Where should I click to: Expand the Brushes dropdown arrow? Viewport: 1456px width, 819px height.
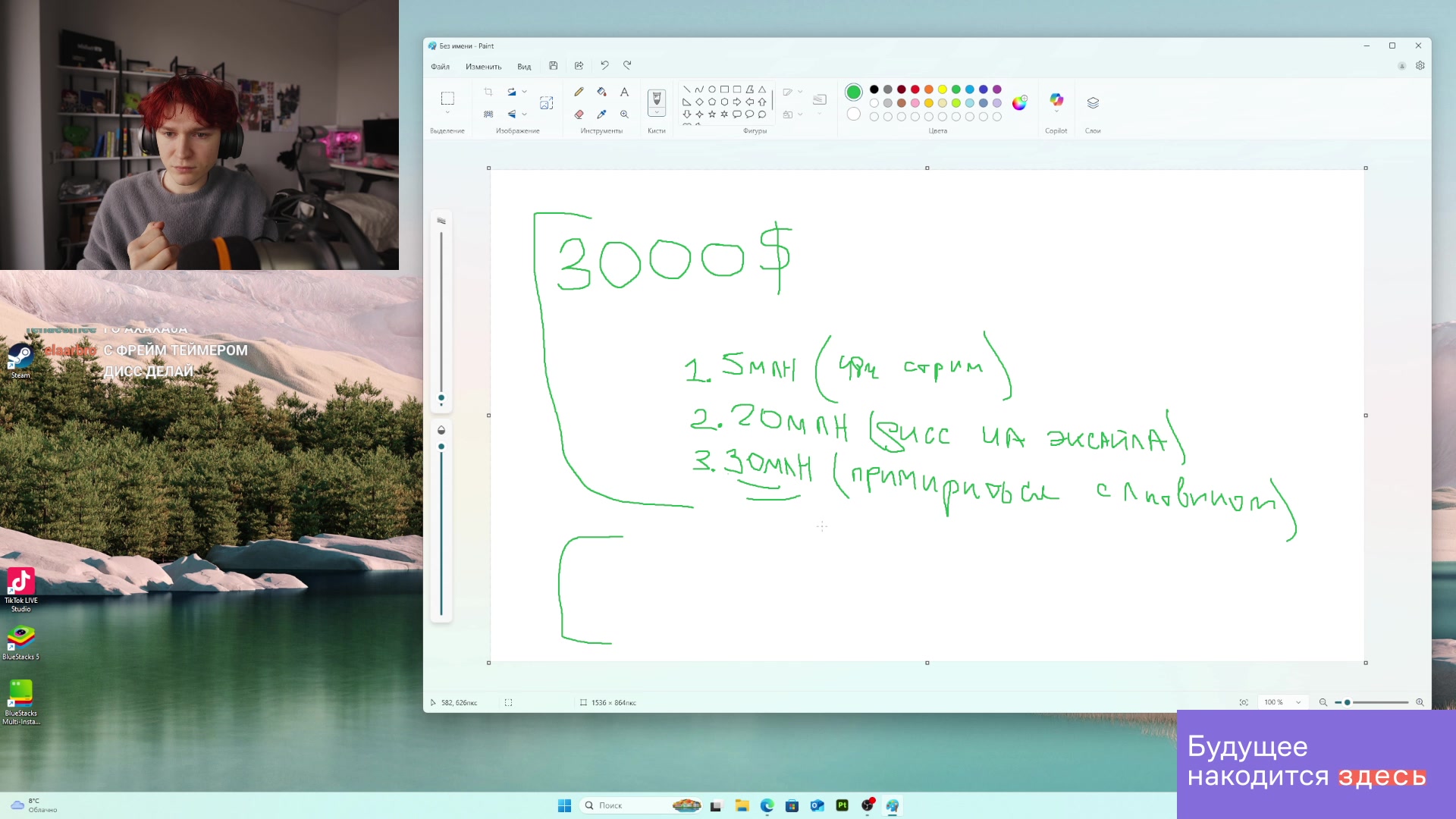pos(657,113)
